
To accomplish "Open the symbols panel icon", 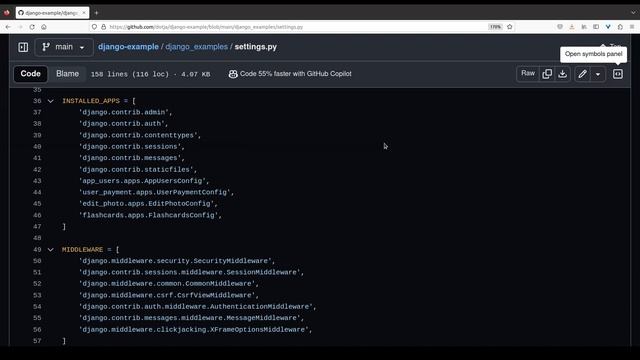I will click(x=618, y=74).
